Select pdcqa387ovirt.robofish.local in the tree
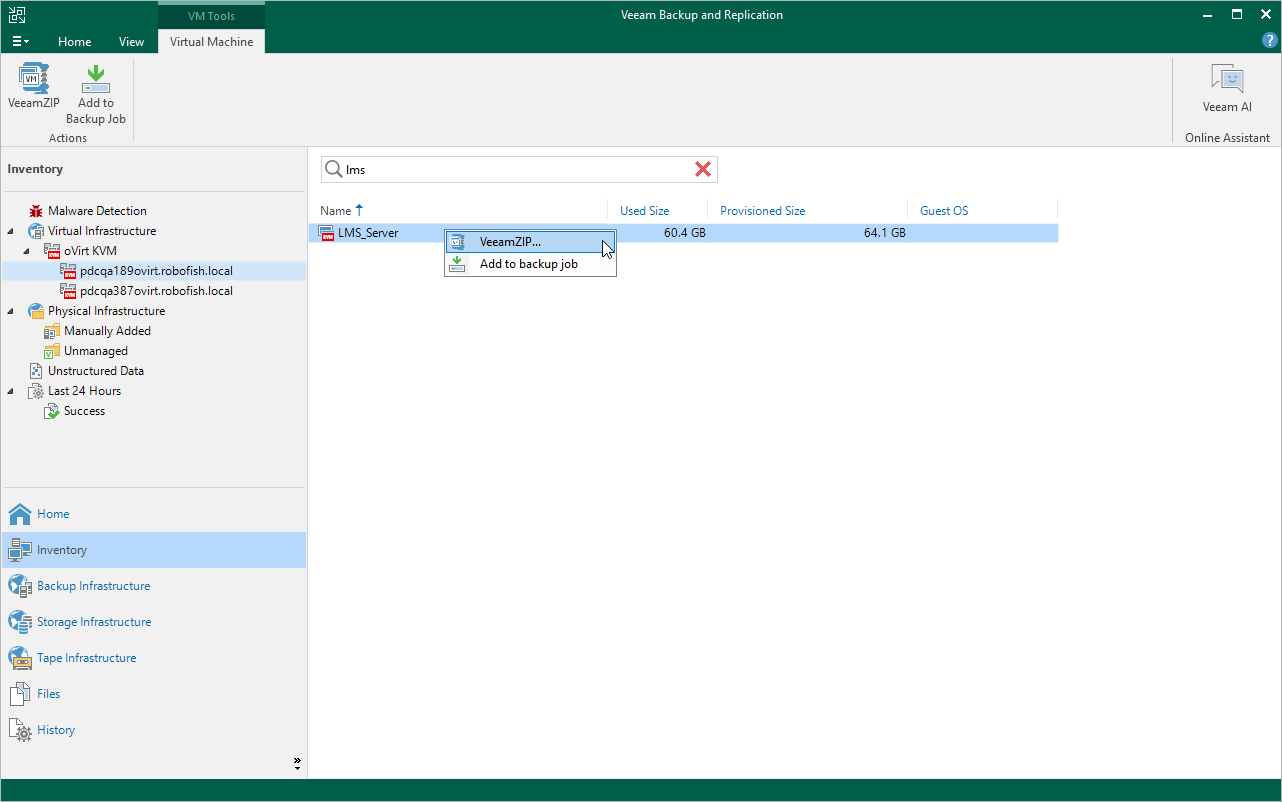 coord(156,291)
